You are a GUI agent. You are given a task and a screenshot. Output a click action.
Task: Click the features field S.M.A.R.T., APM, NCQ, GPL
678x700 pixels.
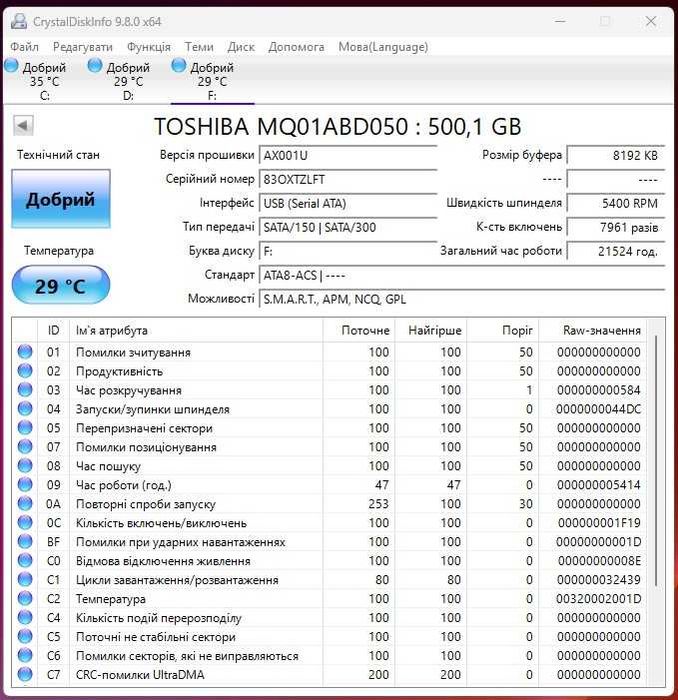point(462,299)
